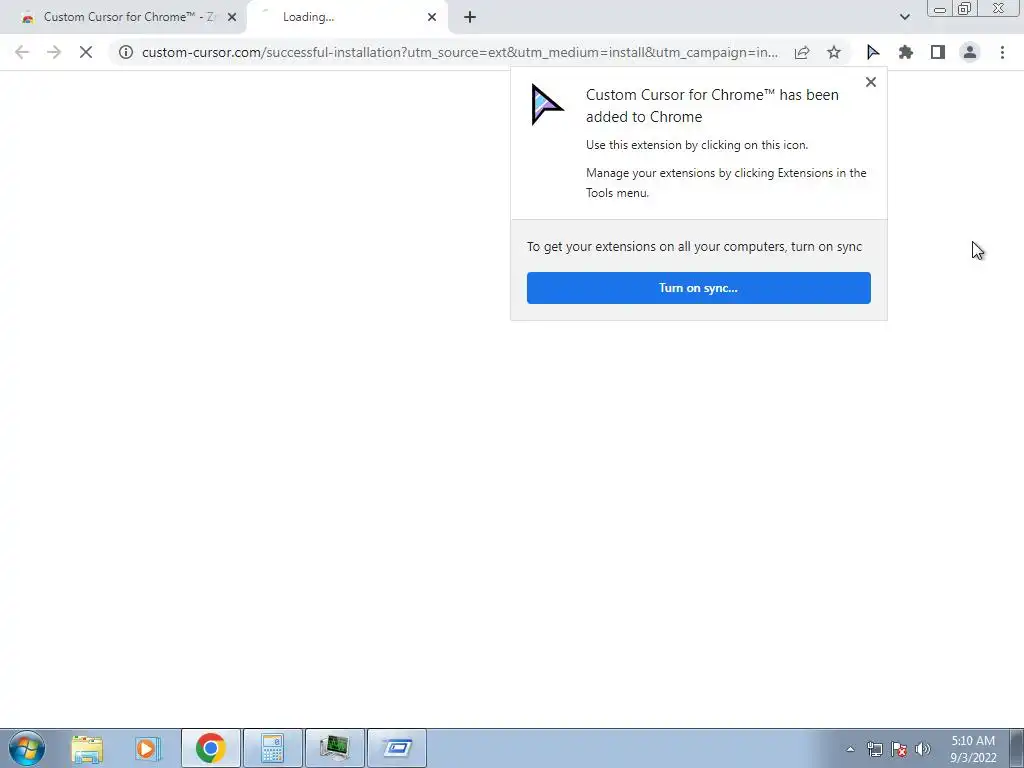
Task: Click 'Custom Cursor for Chrome™ has been added' heading
Action: click(x=712, y=106)
